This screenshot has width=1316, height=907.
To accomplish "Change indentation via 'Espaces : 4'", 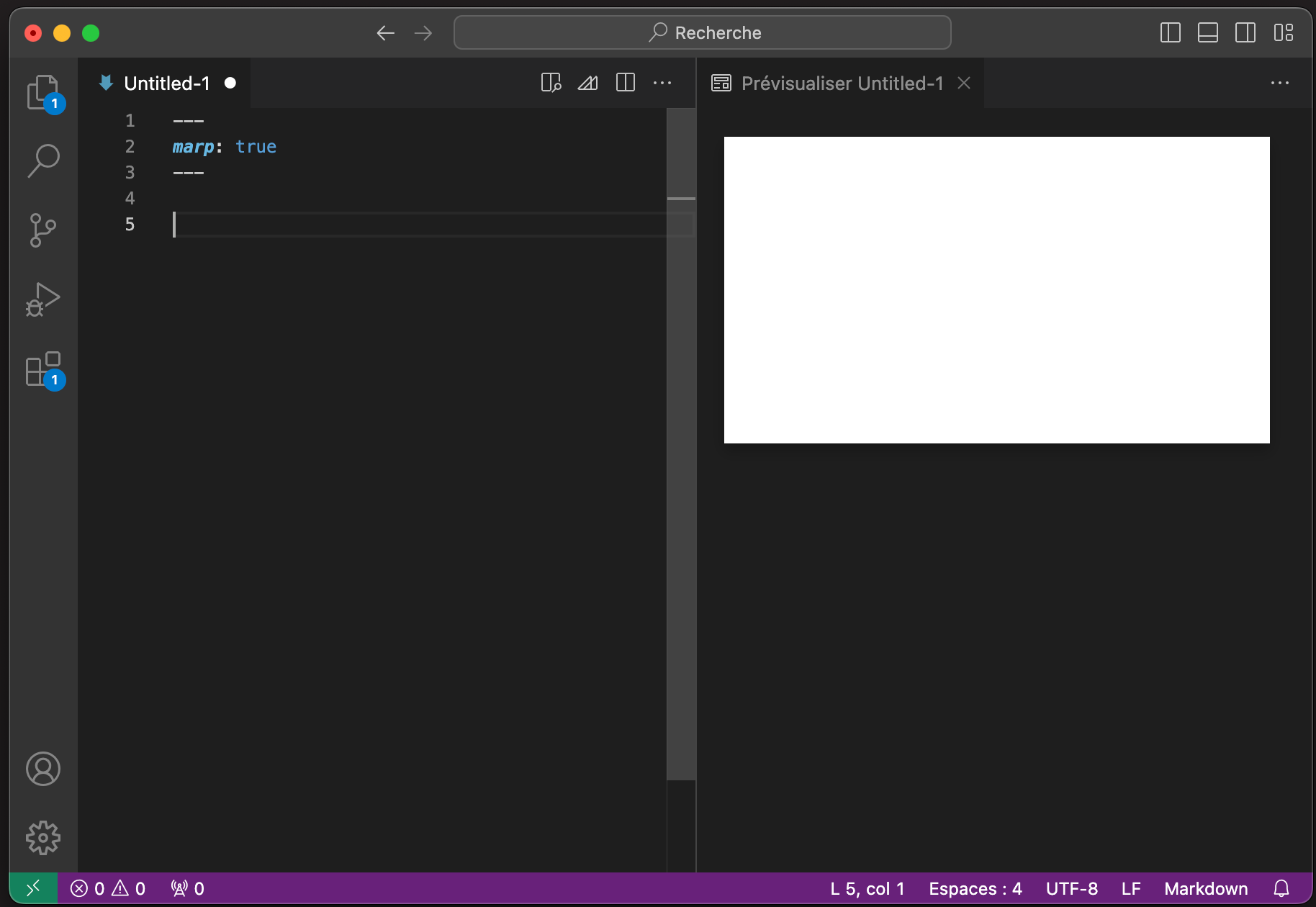I will click(x=975, y=888).
